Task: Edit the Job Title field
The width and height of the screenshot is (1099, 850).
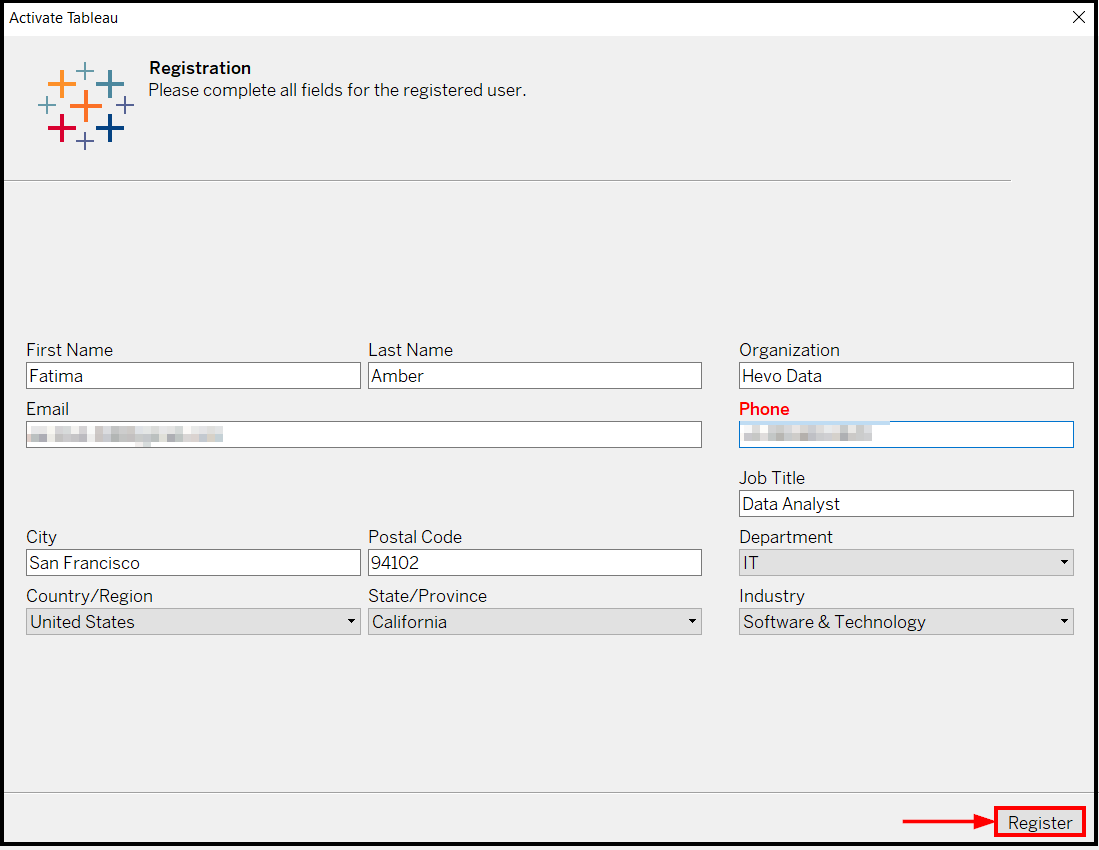Action: click(905, 504)
